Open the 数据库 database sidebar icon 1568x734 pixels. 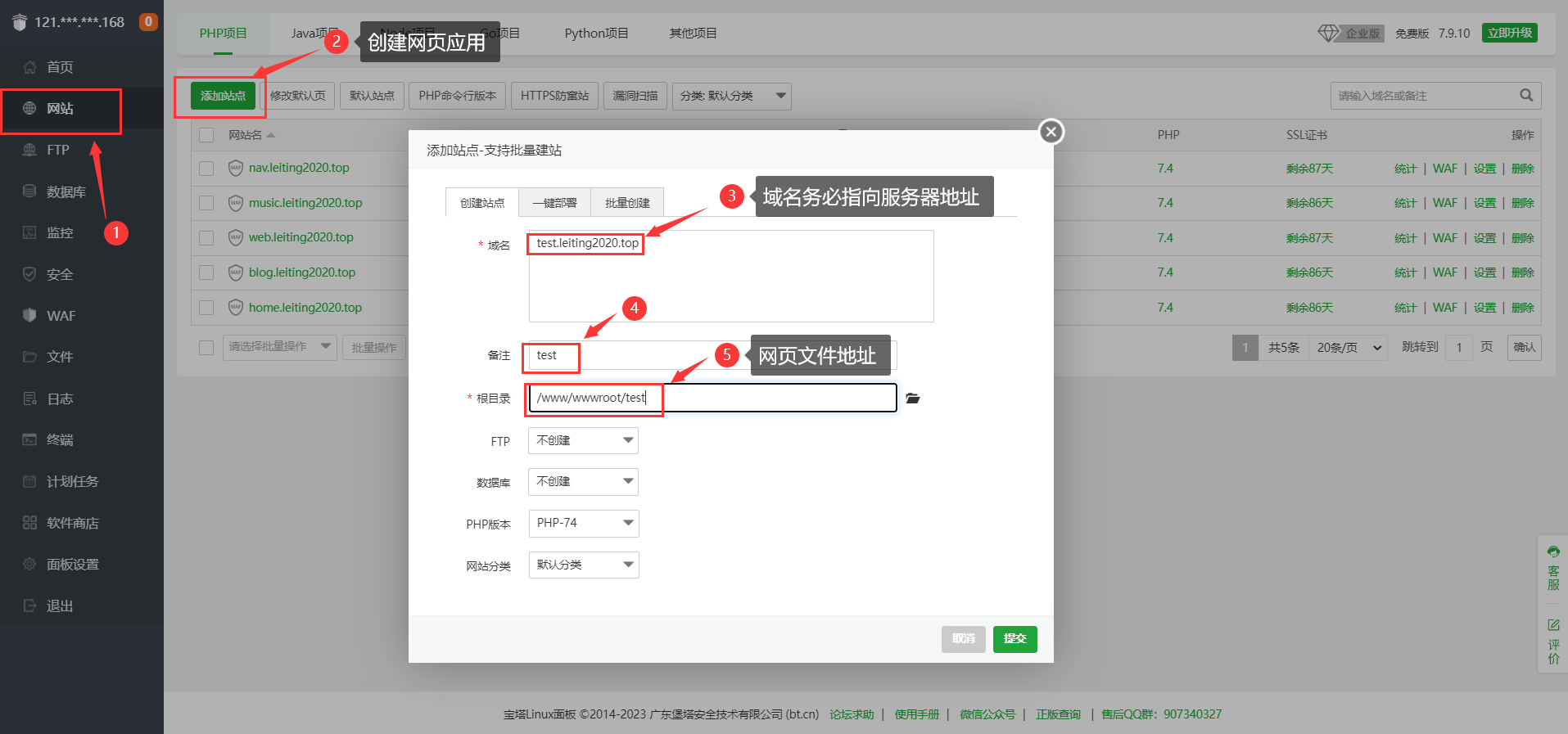point(30,191)
